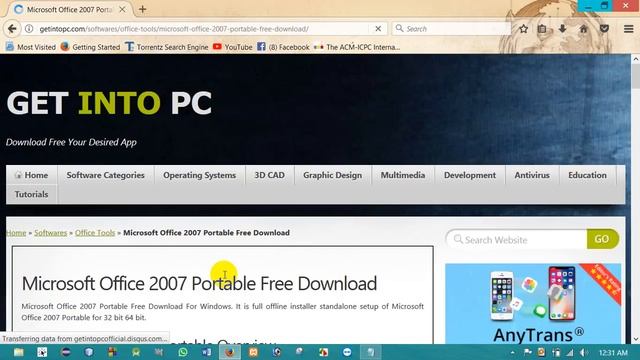The image size is (640, 360).
Task: Open Graphic Design menu item
Action: tap(332, 175)
